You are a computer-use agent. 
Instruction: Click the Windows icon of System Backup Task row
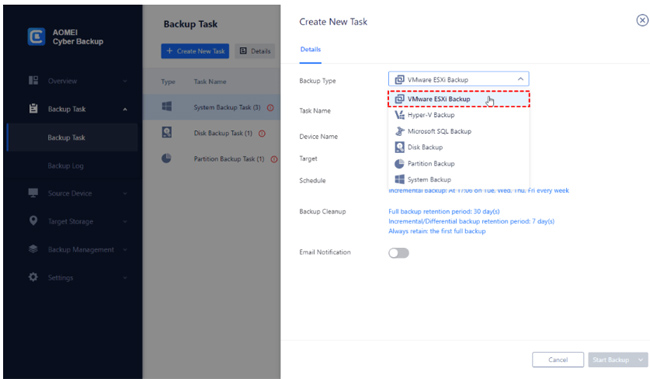click(167, 107)
